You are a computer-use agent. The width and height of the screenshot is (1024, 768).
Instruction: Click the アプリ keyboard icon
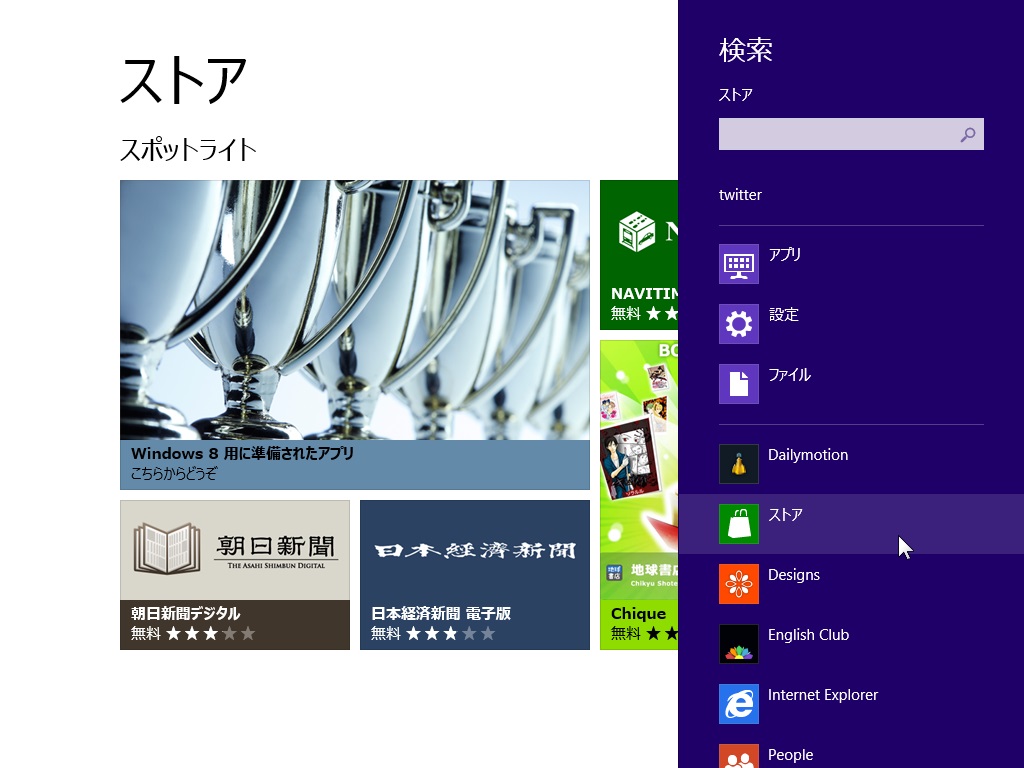click(x=739, y=264)
